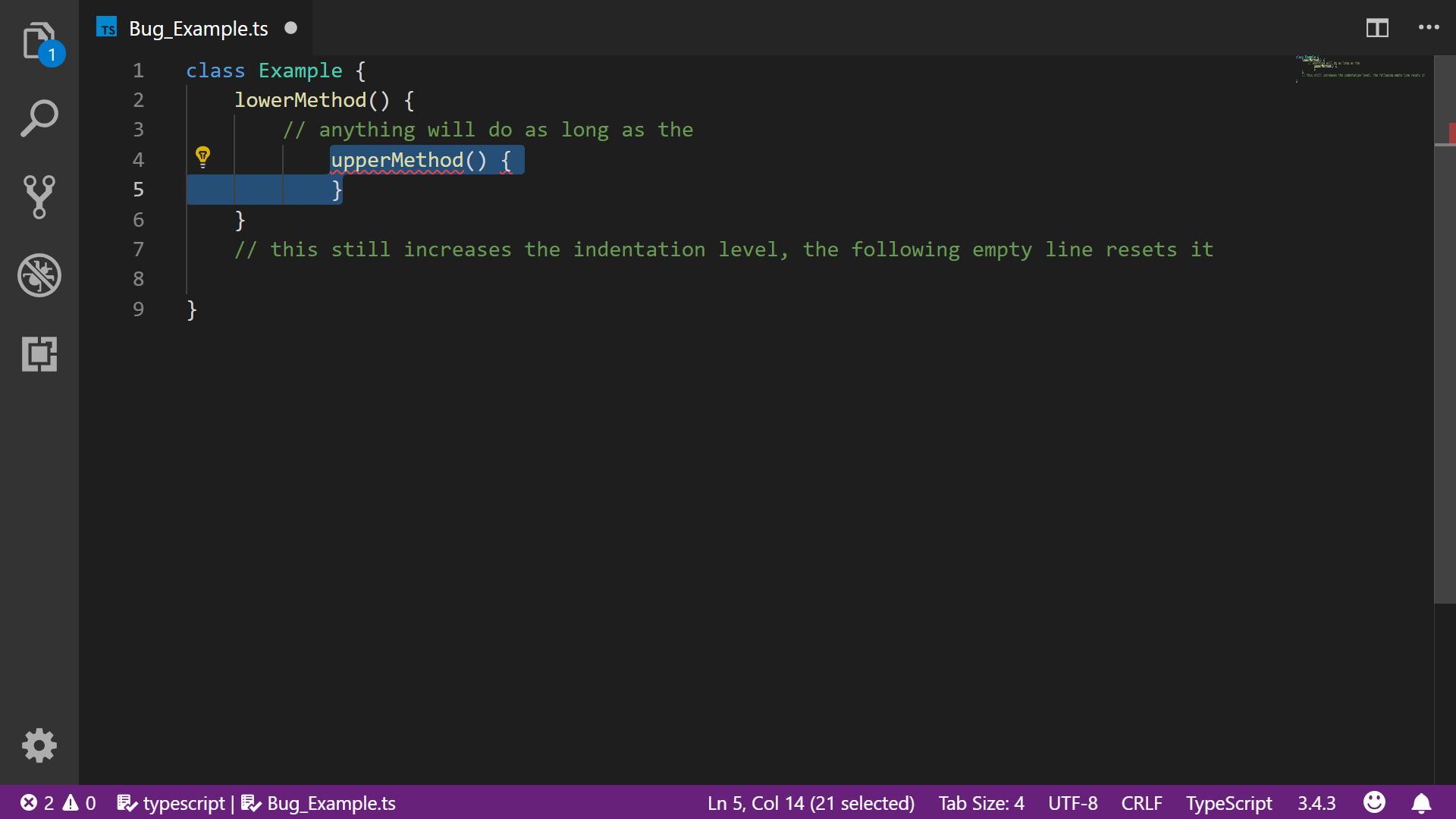Image resolution: width=1456 pixels, height=819 pixels.
Task: Split the editor to the right
Action: tap(1377, 28)
